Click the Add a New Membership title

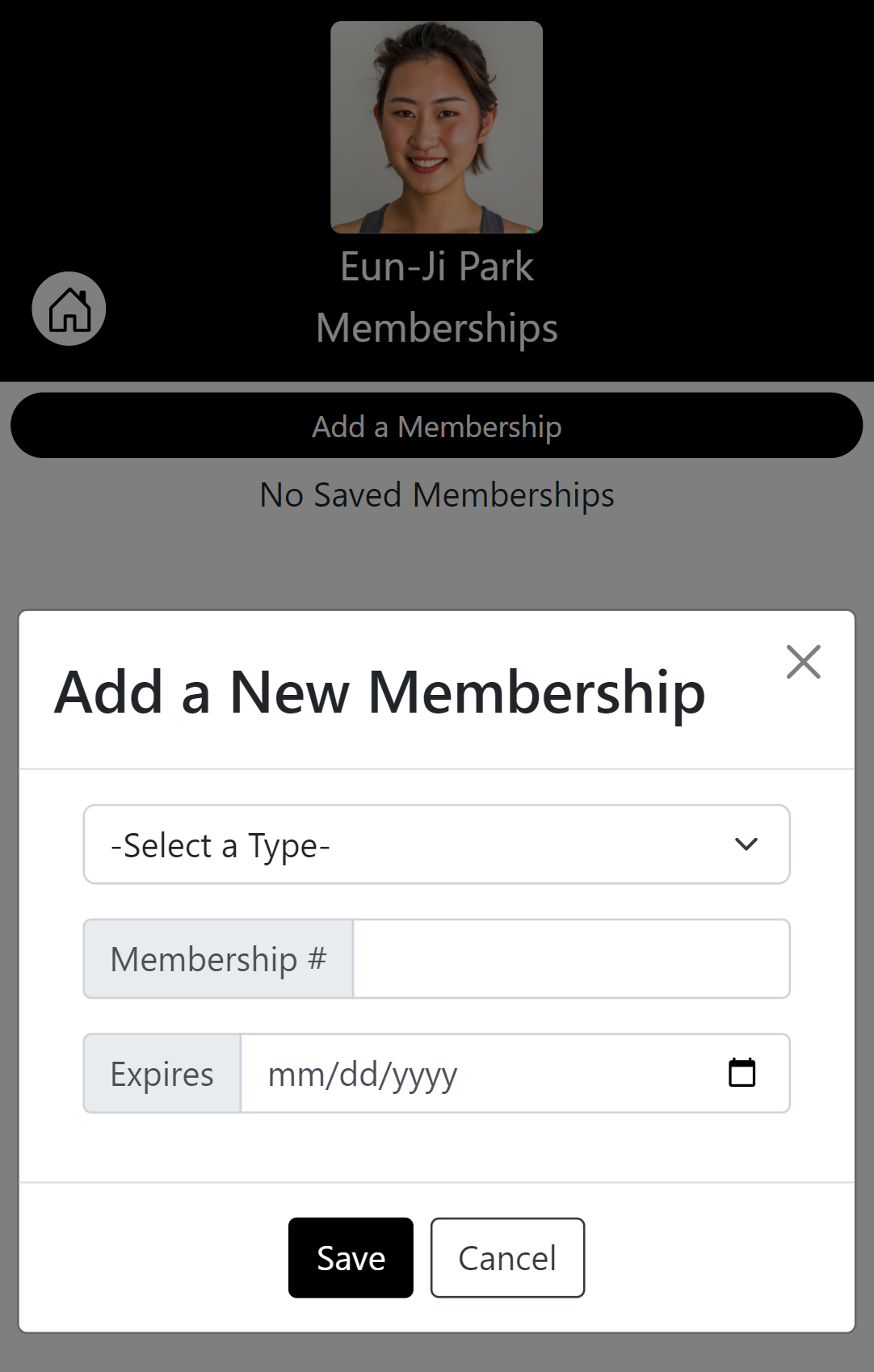pos(380,692)
